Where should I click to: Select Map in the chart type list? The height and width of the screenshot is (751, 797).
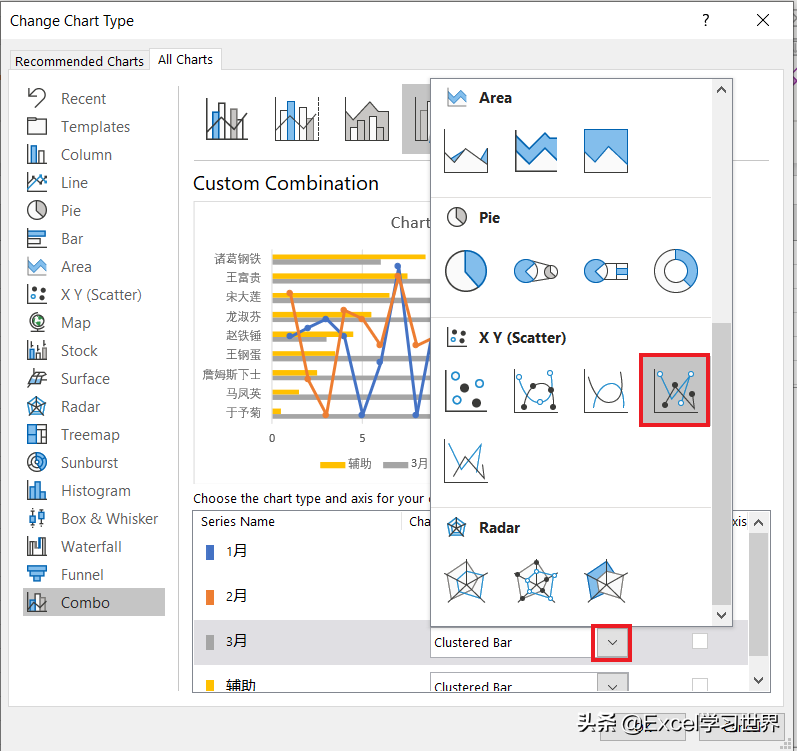pyautogui.click(x=94, y=323)
